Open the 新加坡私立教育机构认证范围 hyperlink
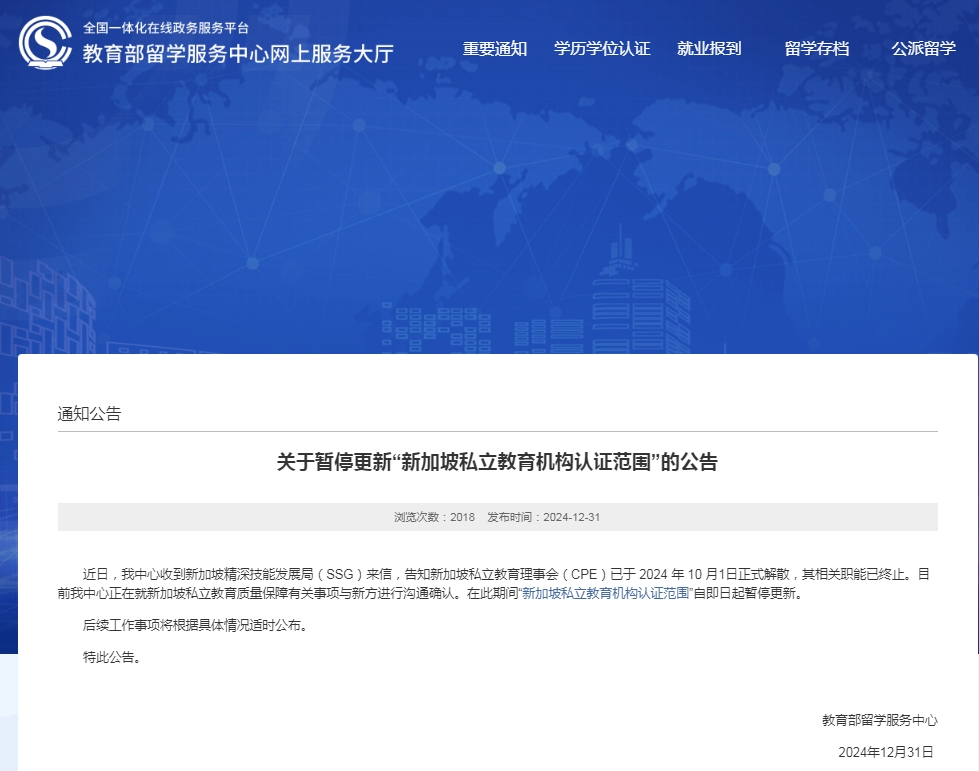 point(606,593)
